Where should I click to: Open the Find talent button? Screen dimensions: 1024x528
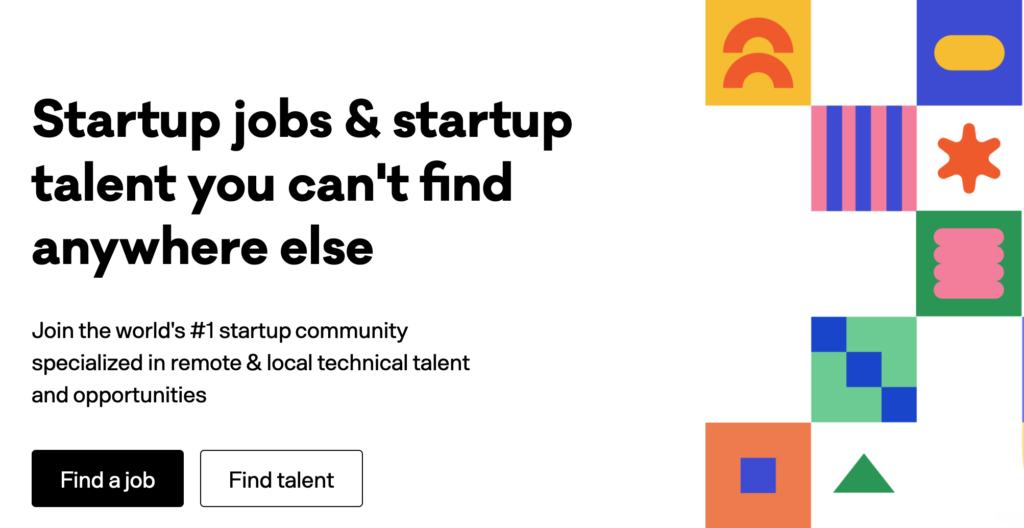(281, 478)
